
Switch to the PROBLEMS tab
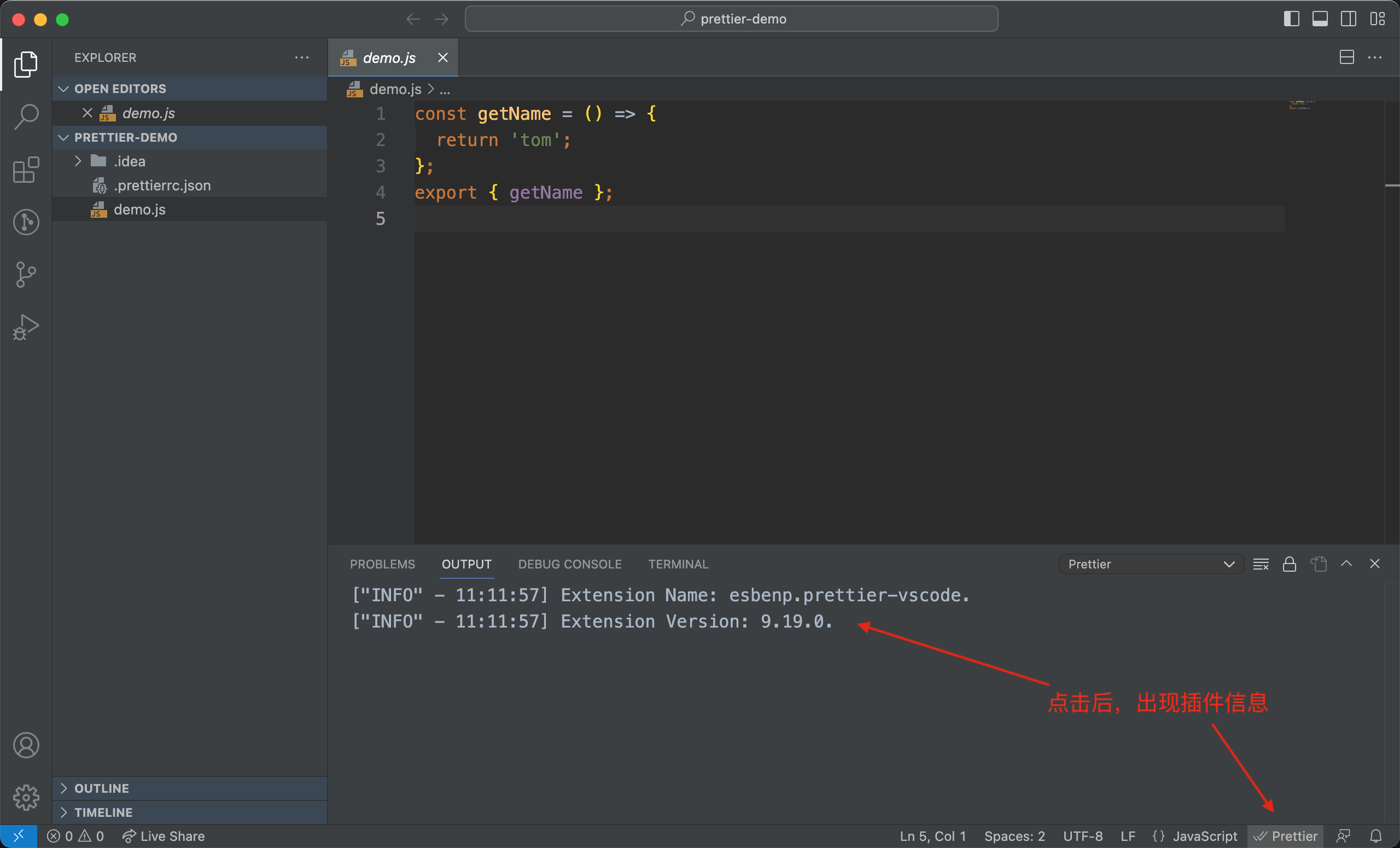[382, 564]
